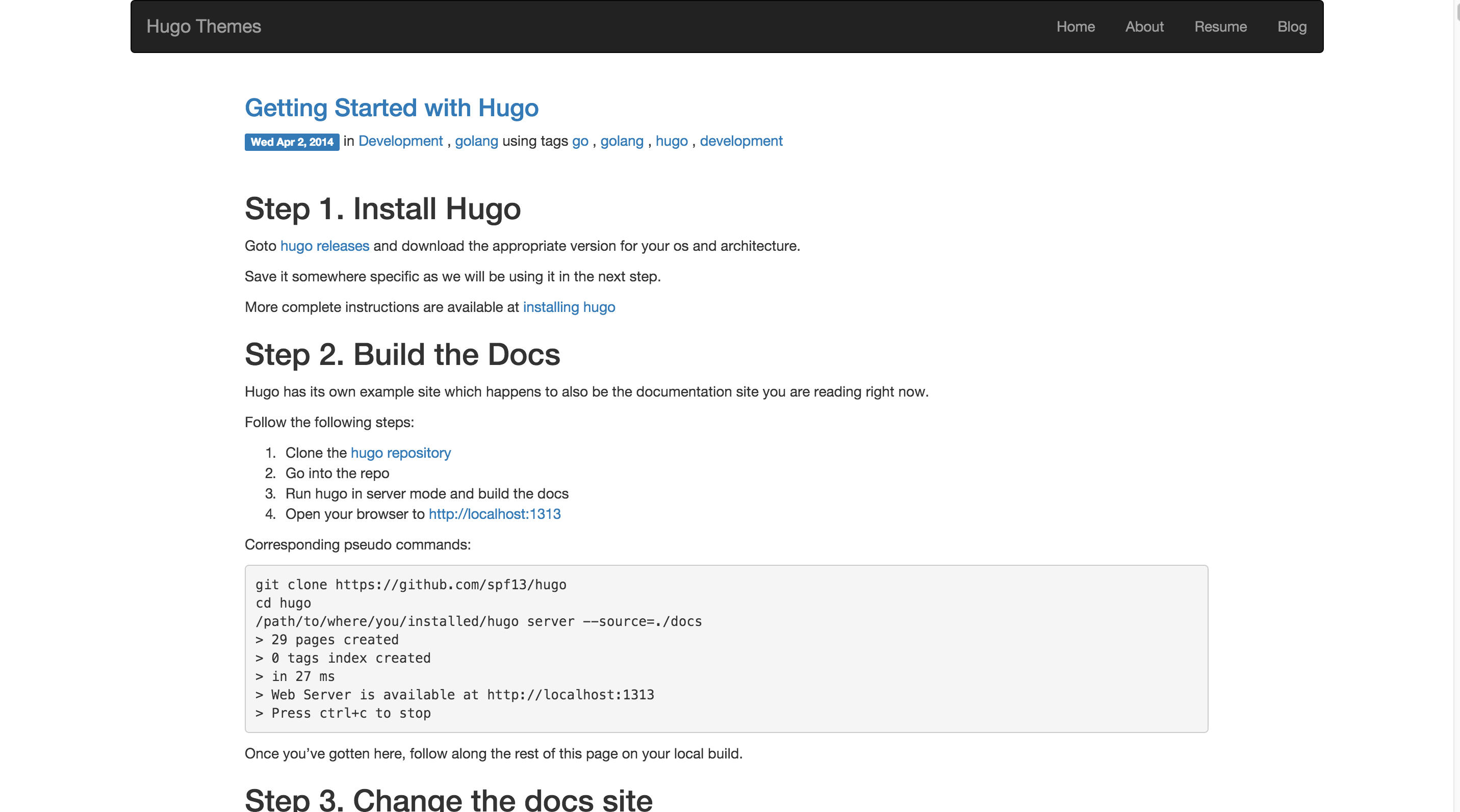1460x812 pixels.
Task: Follow the installing hugo link
Action: coord(569,307)
